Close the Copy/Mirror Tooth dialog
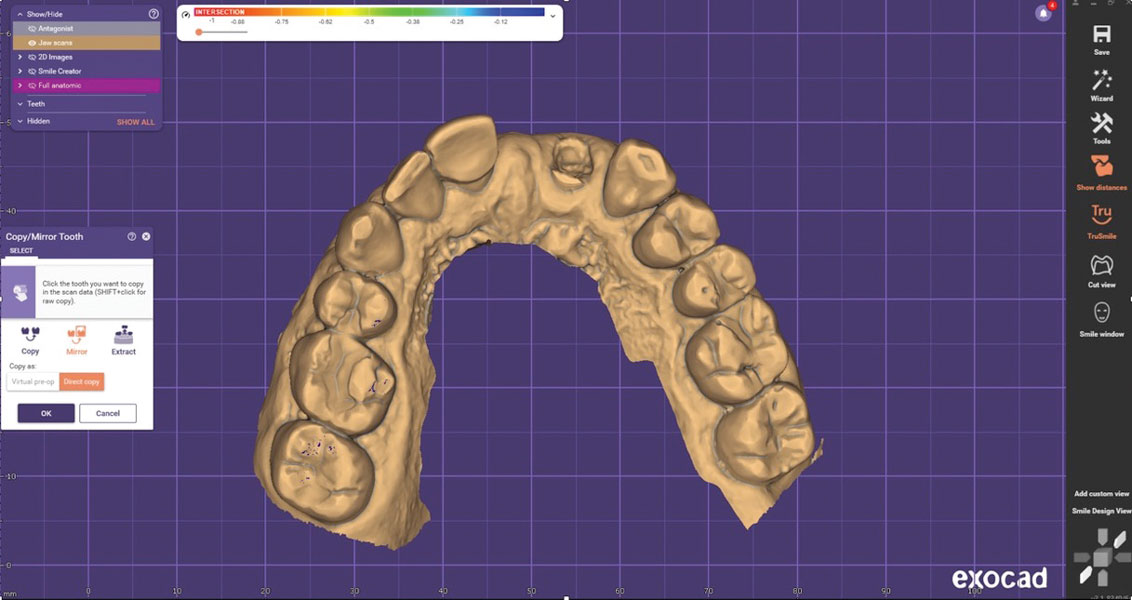 coord(147,236)
